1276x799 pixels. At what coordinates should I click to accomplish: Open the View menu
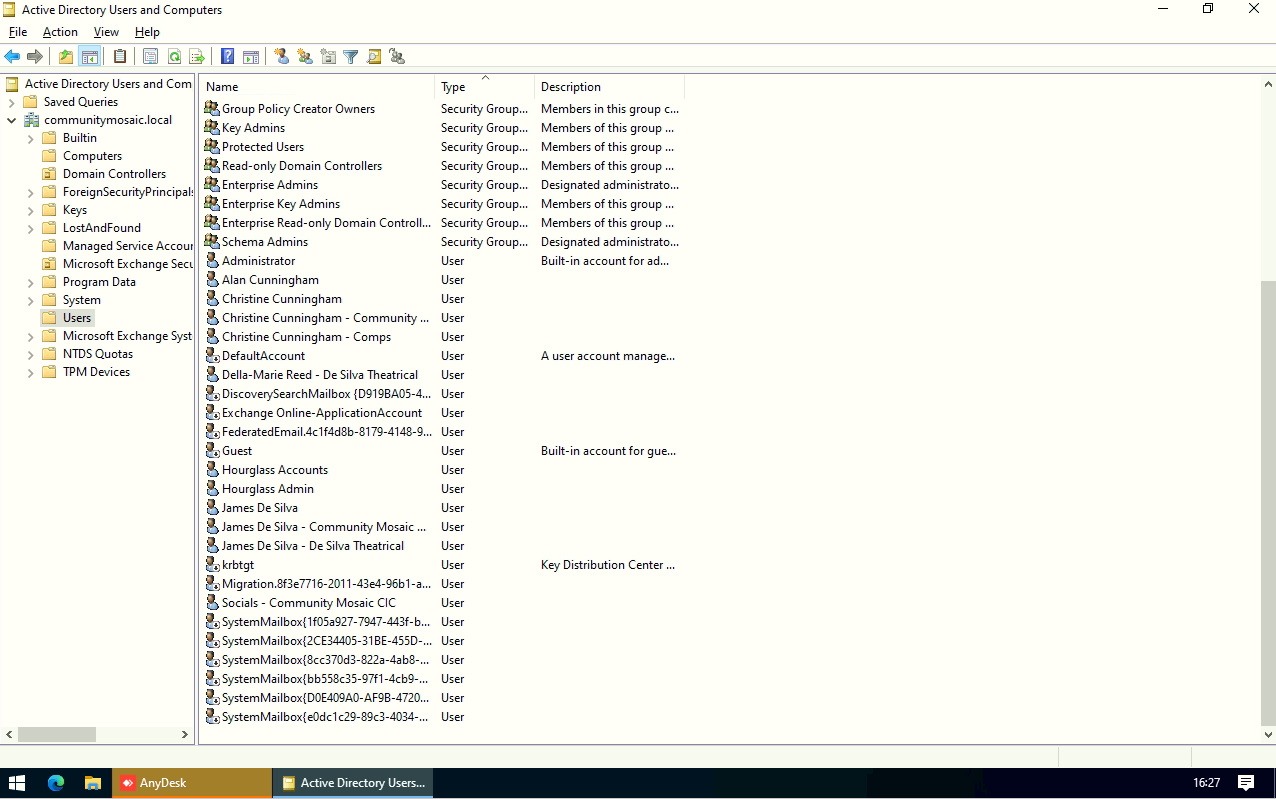coord(106,32)
